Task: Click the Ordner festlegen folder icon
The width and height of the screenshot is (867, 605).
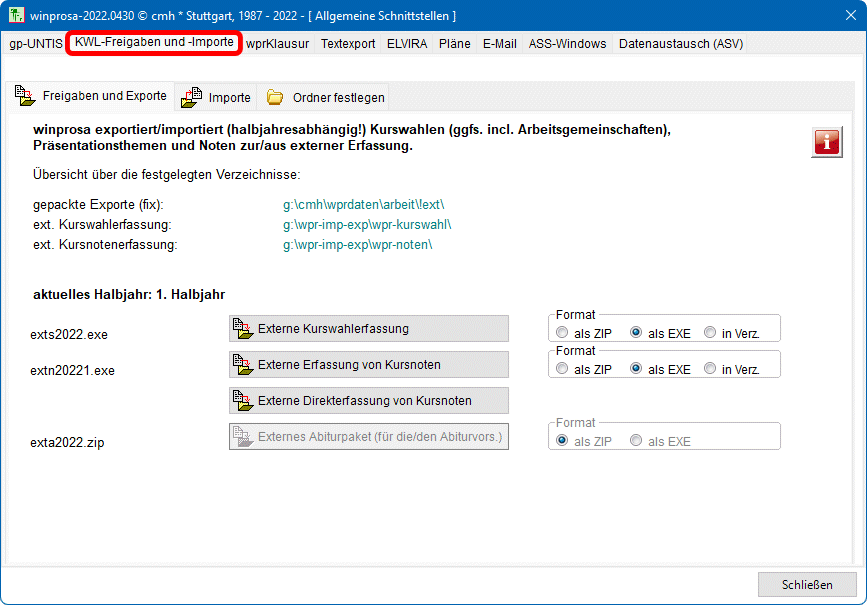Action: (x=275, y=98)
